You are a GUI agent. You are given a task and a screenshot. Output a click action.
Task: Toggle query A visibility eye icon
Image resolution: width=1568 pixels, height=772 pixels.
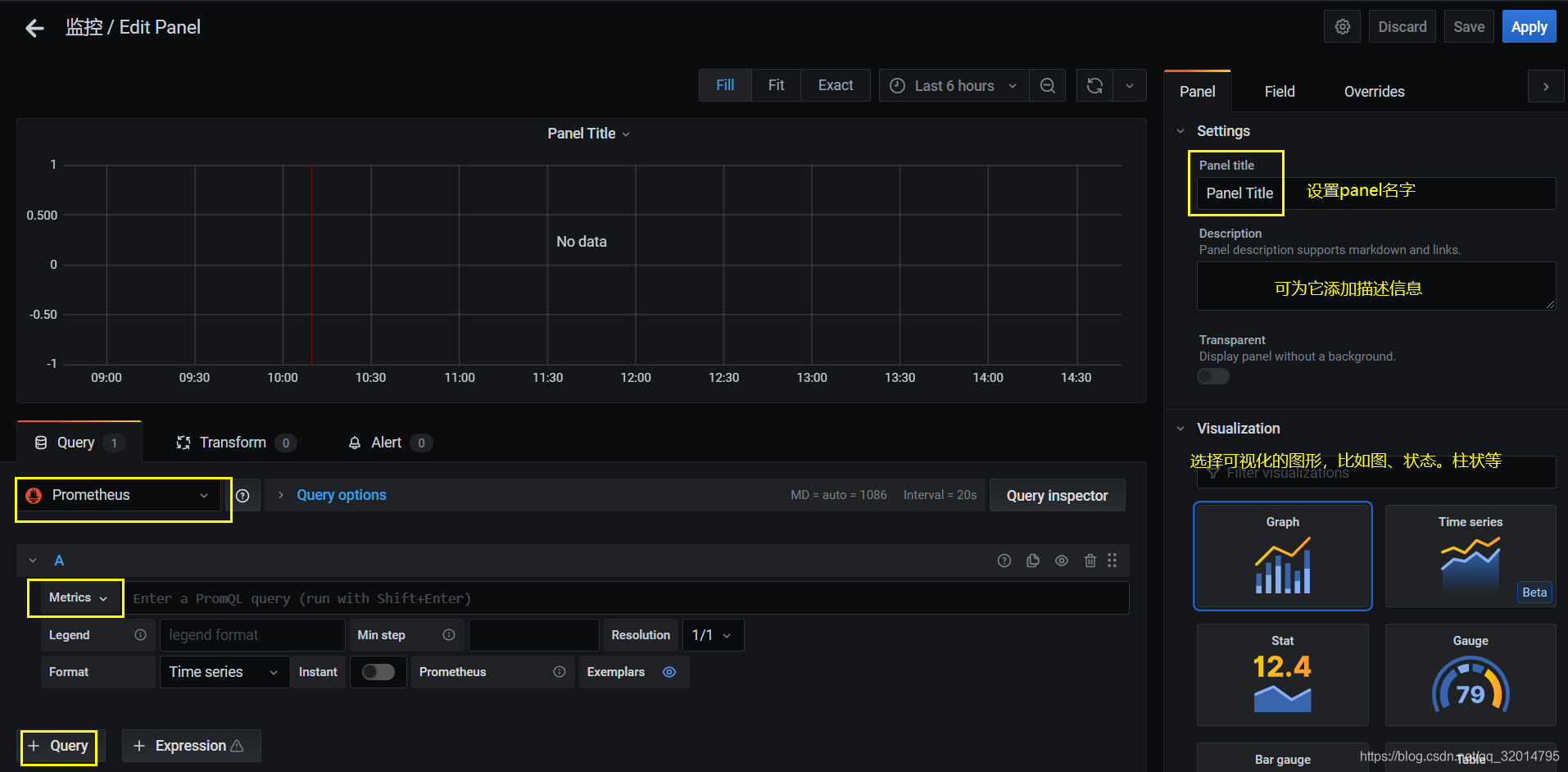[1062, 561]
